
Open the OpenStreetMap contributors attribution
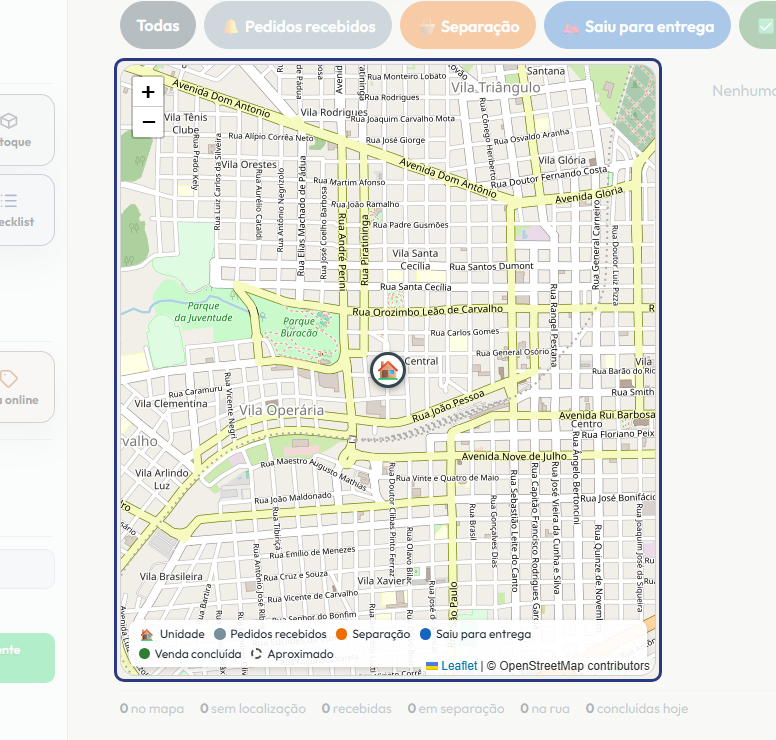tap(574, 666)
